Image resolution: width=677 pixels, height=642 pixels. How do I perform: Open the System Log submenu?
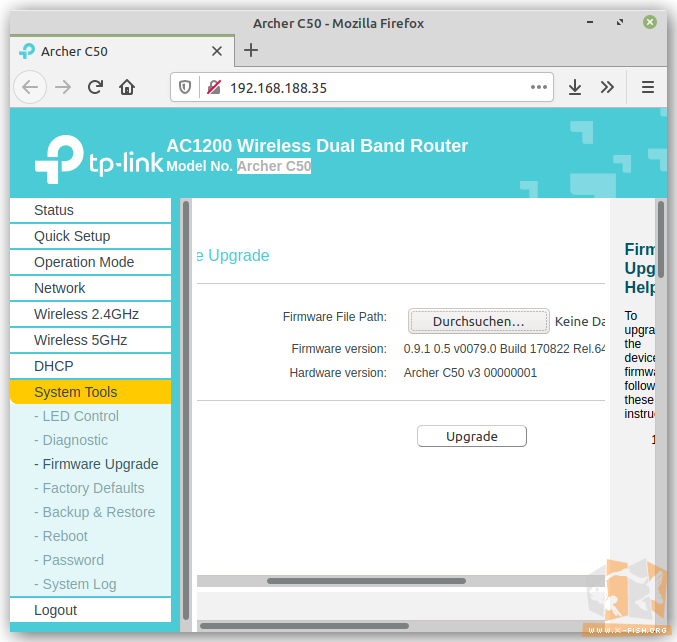tap(75, 584)
